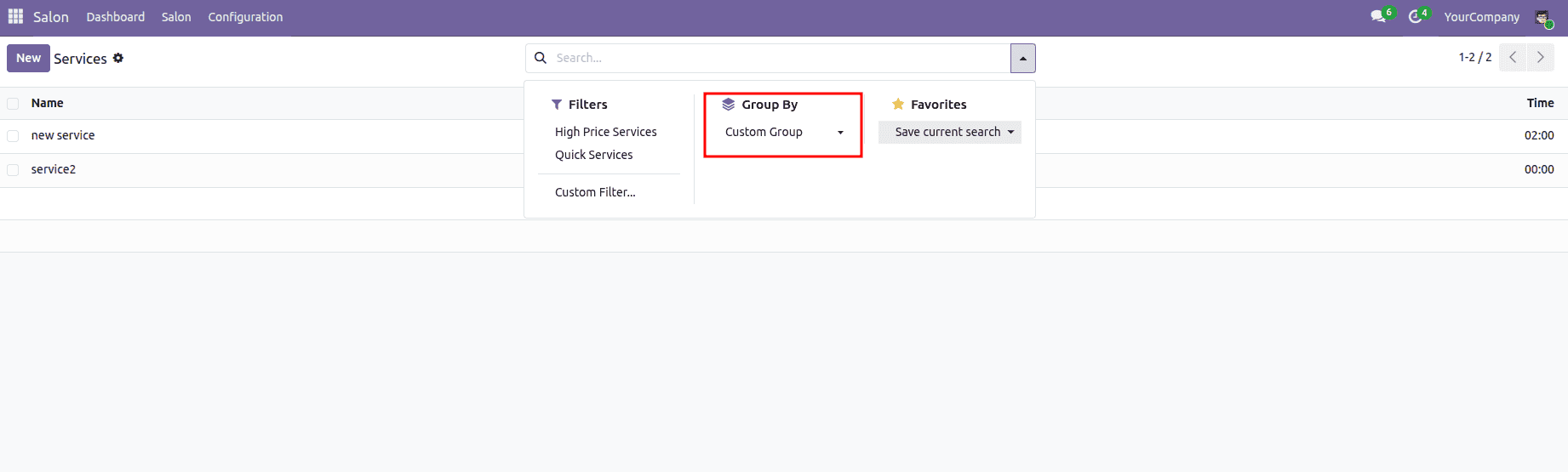
Task: Click the search magnifier icon
Action: [541, 58]
